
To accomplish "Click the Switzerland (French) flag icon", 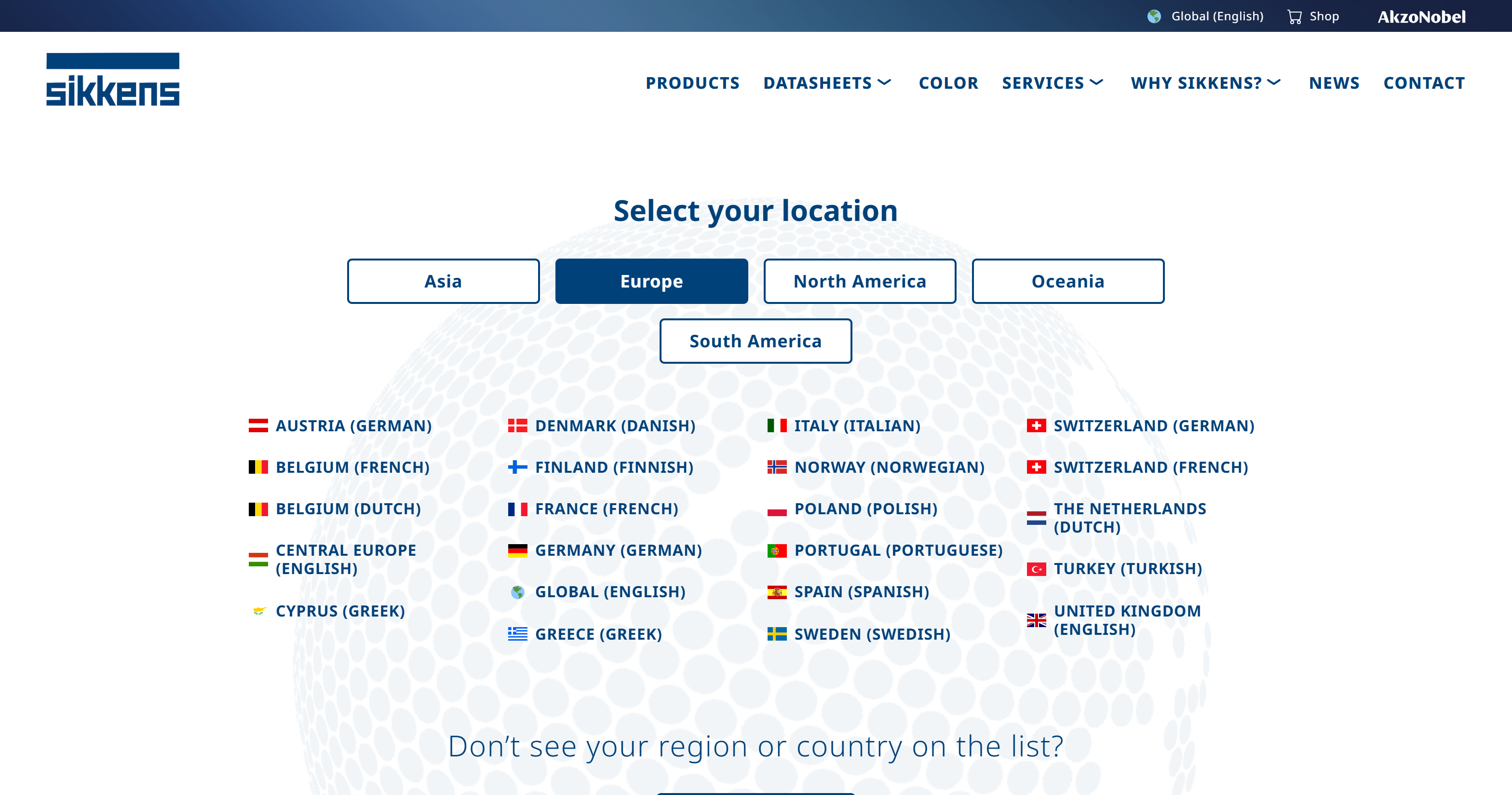I will (x=1037, y=467).
